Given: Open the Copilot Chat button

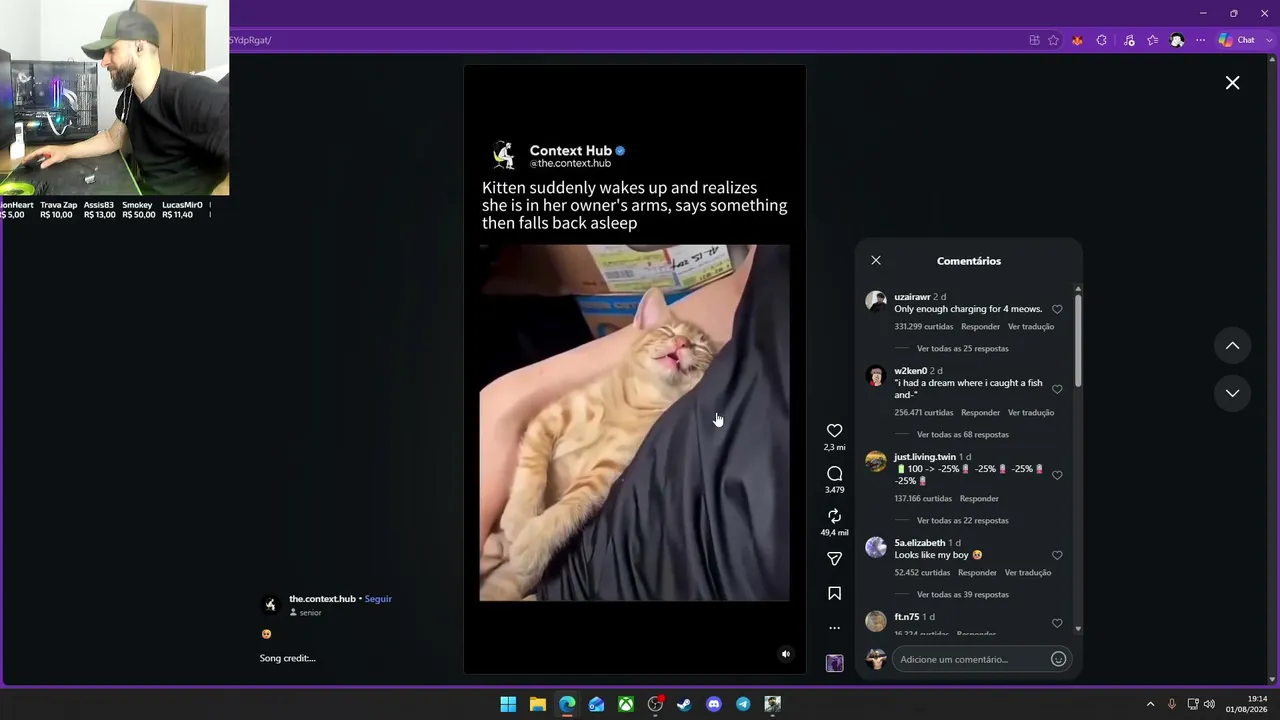Looking at the screenshot, I should point(1237,40).
